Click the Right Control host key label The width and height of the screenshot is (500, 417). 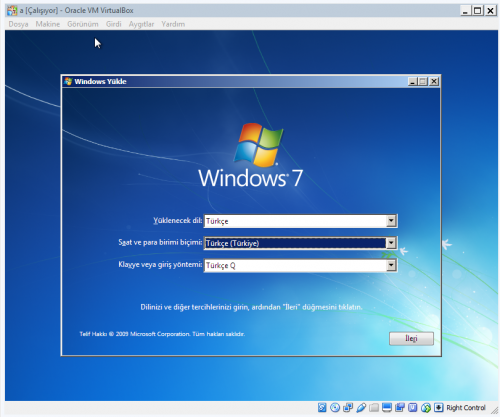466,408
